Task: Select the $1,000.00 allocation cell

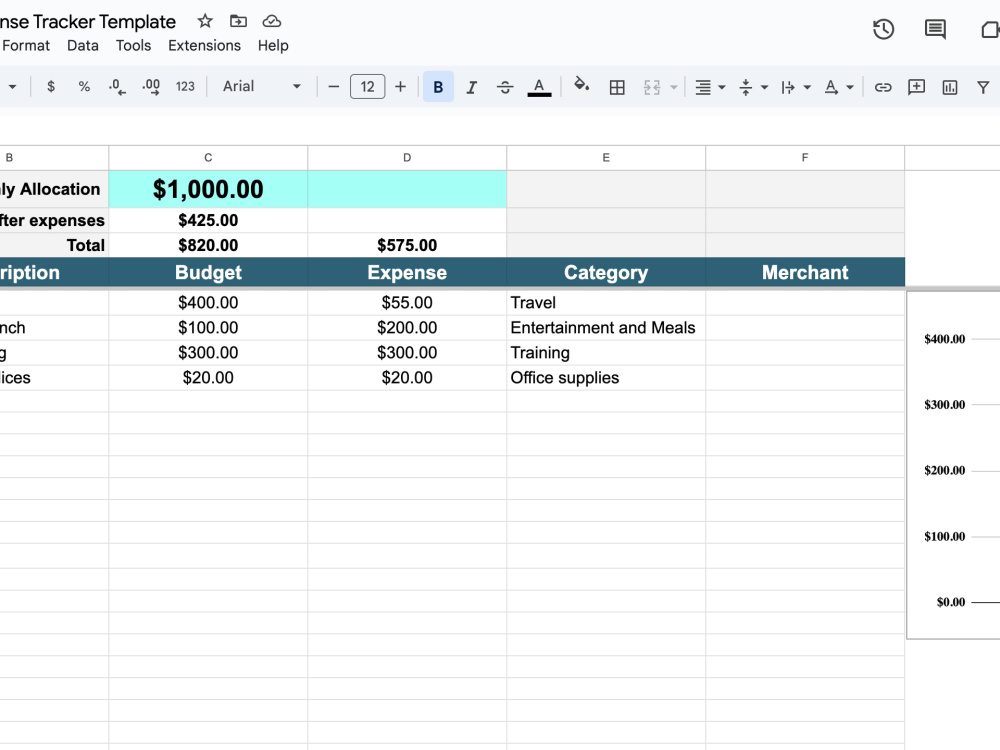Action: coord(208,189)
